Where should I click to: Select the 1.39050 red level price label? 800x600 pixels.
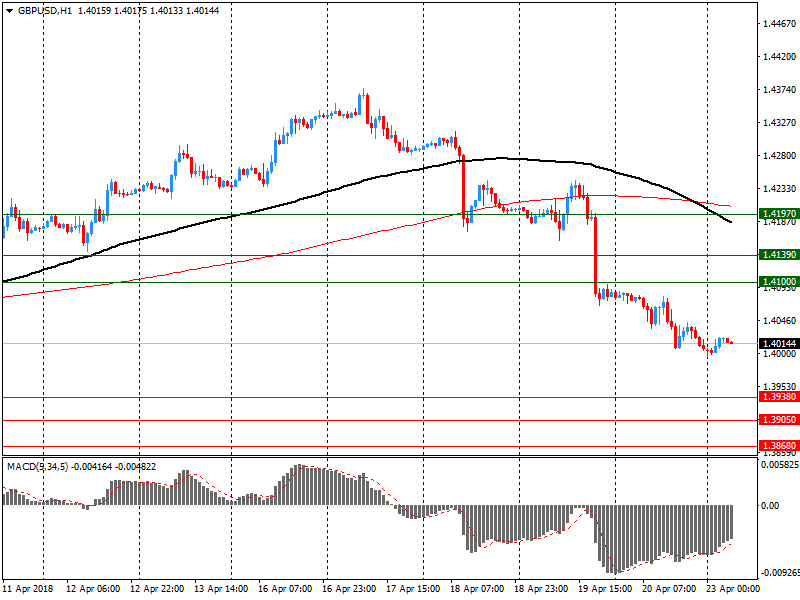(779, 420)
